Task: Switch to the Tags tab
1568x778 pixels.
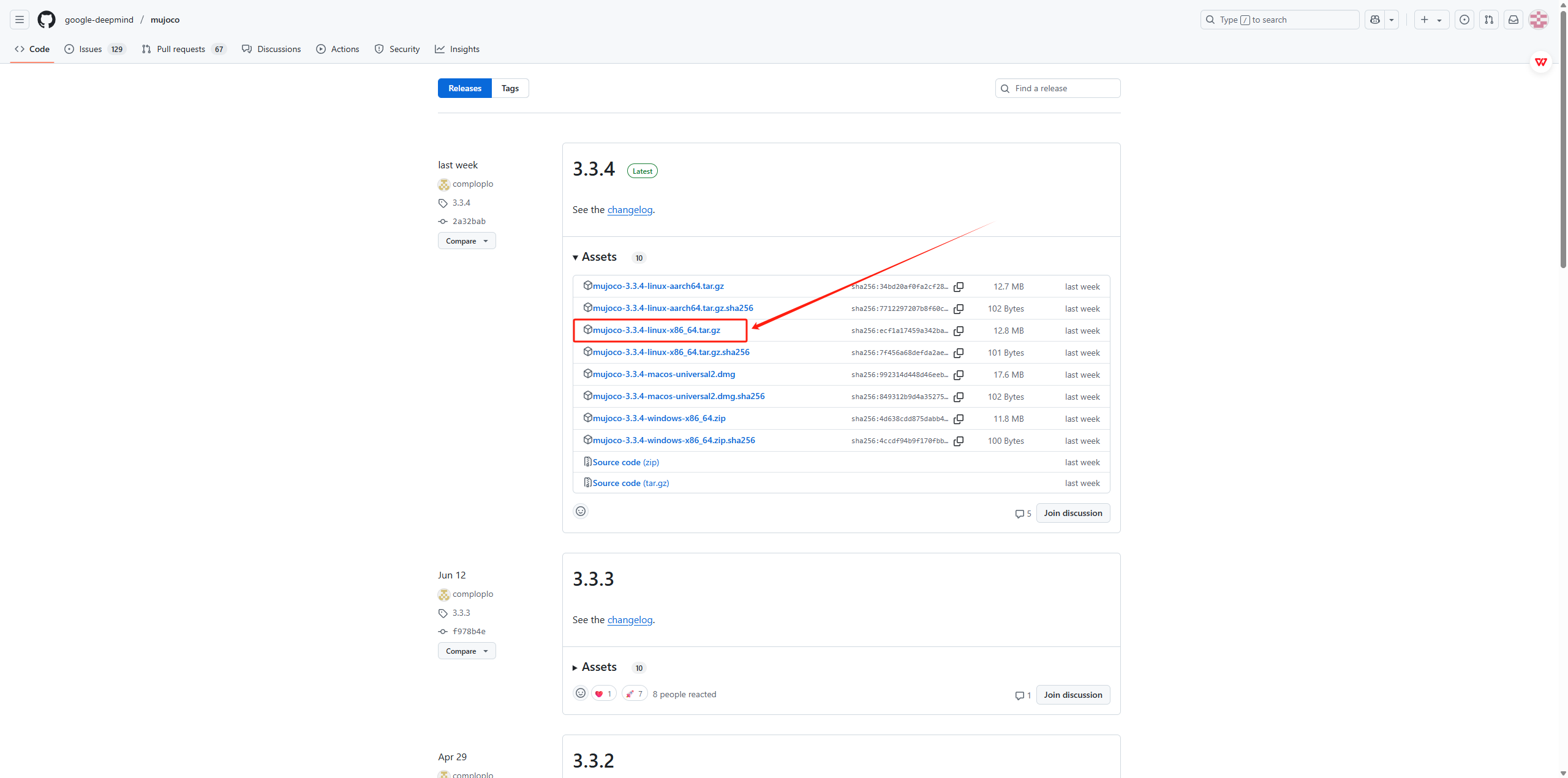Action: pos(510,88)
